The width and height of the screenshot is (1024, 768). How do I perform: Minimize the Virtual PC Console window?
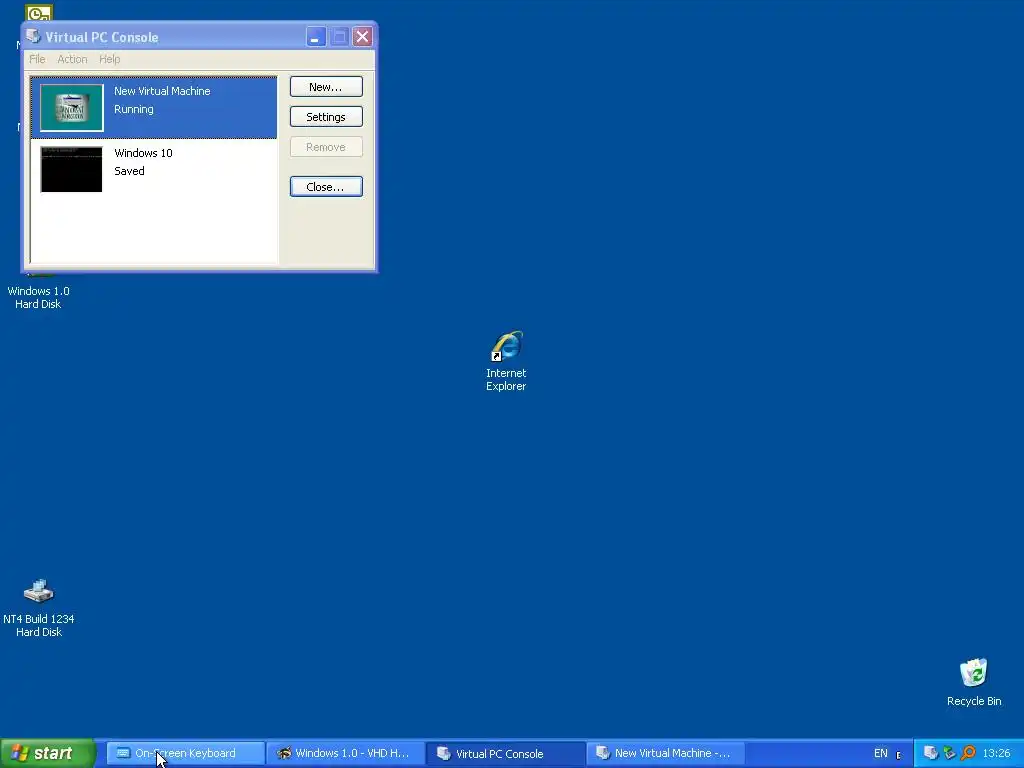pyautogui.click(x=315, y=37)
